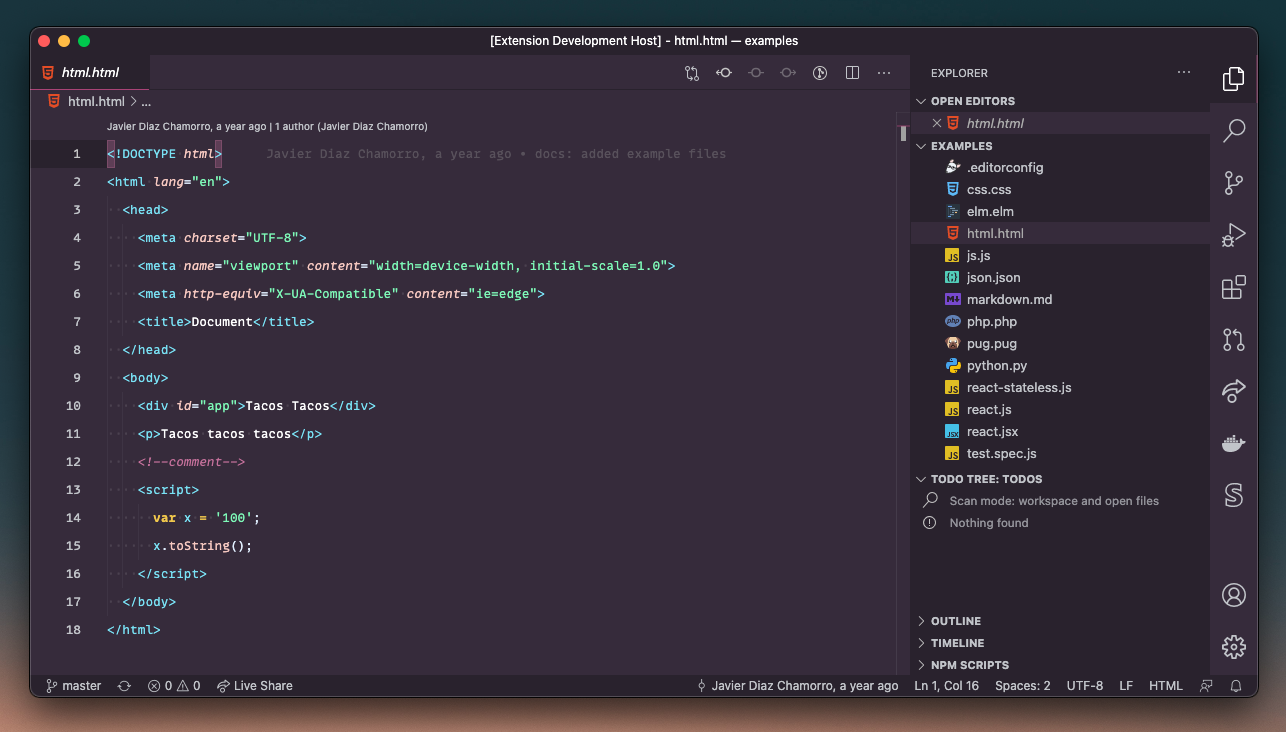Click the Javier Diaz Chamorro blame in status bar
Image resolution: width=1286 pixels, height=732 pixels.
(797, 686)
